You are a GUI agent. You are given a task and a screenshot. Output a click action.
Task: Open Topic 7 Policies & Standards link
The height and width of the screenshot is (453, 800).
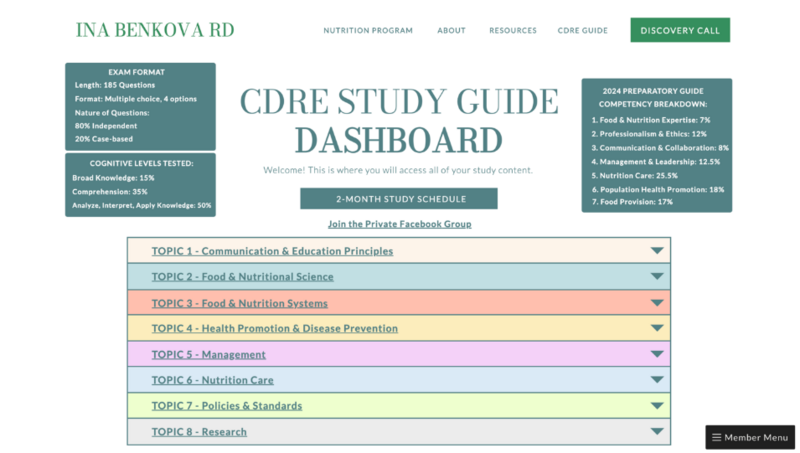click(227, 406)
